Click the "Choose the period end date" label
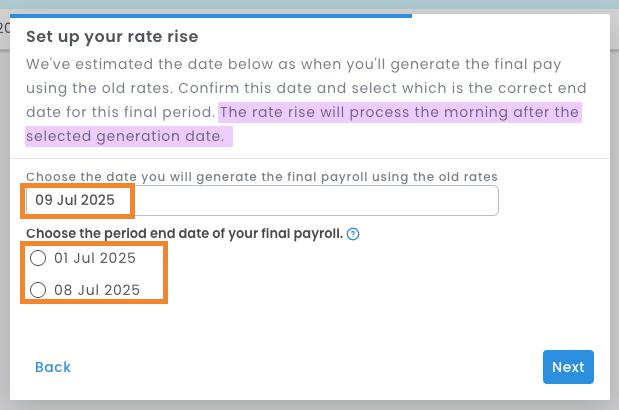The image size is (619, 410). 184,234
